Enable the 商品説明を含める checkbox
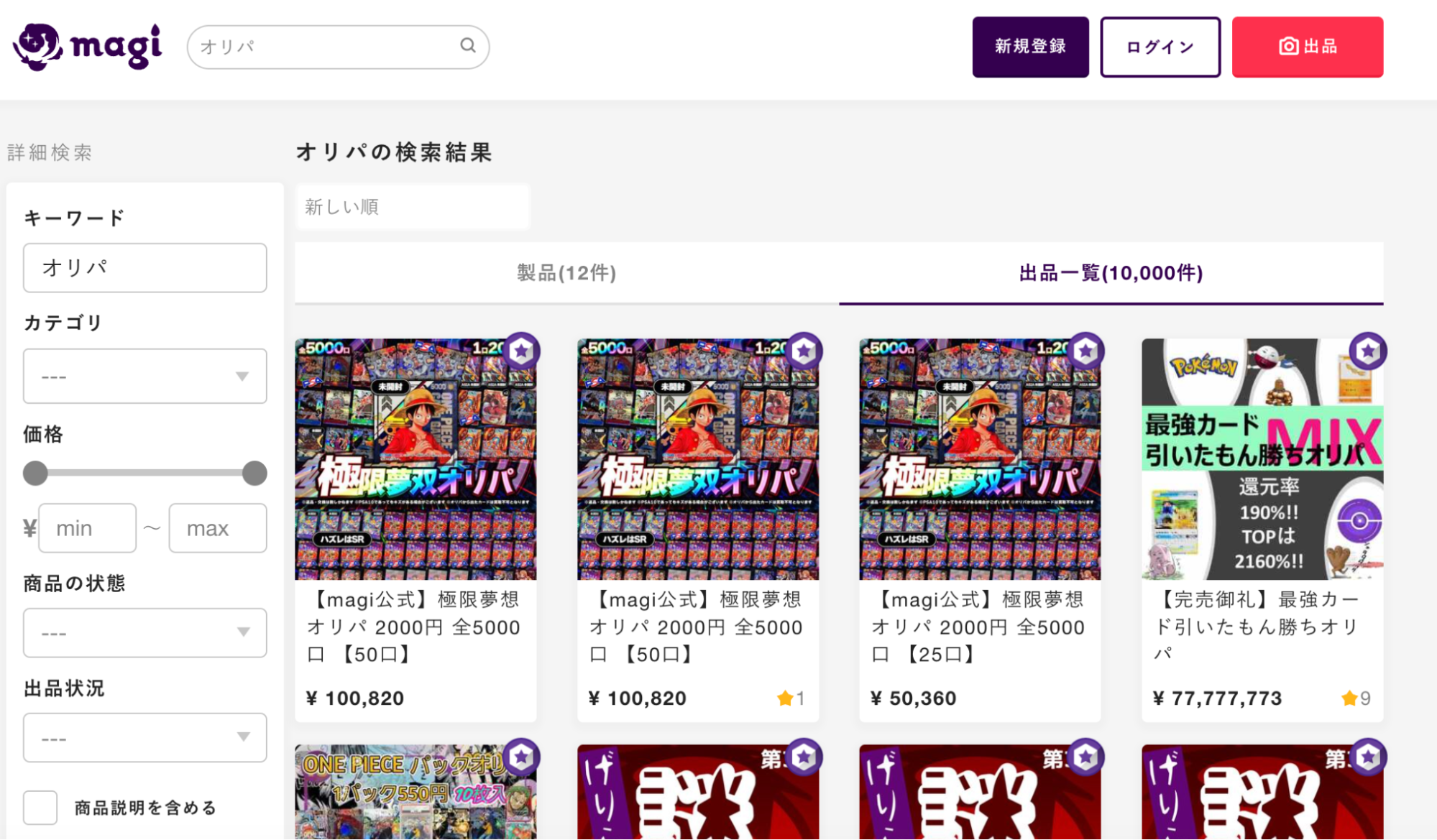 click(x=40, y=808)
